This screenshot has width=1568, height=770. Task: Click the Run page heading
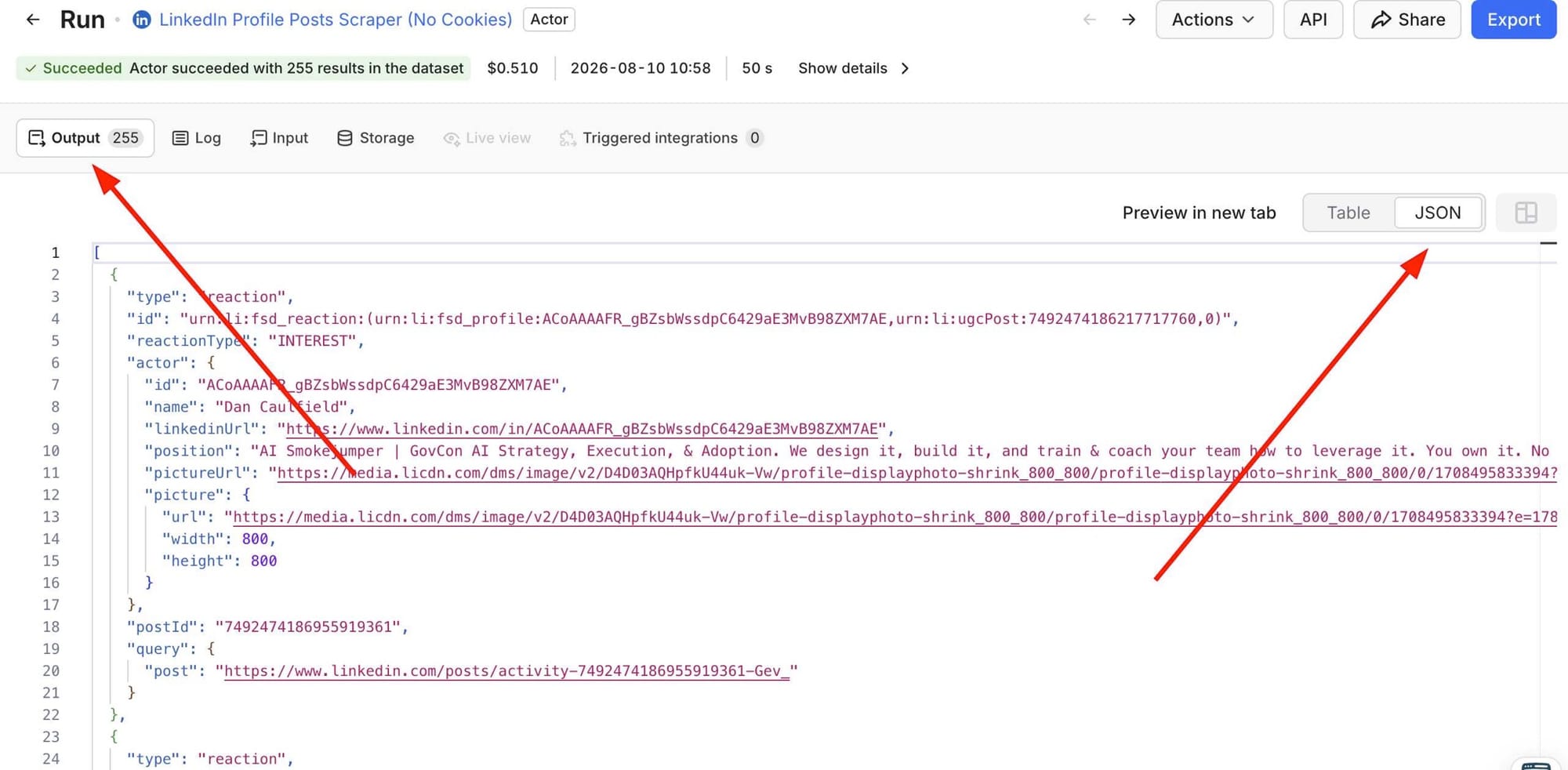pyautogui.click(x=82, y=20)
